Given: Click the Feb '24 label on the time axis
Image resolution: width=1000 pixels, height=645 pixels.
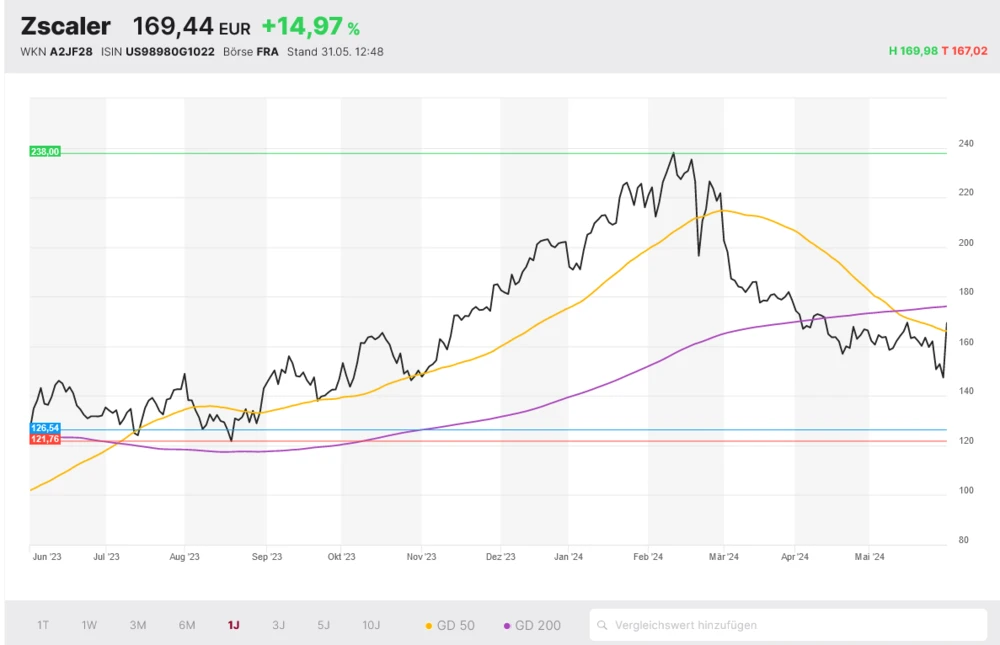Looking at the screenshot, I should click(x=649, y=557).
